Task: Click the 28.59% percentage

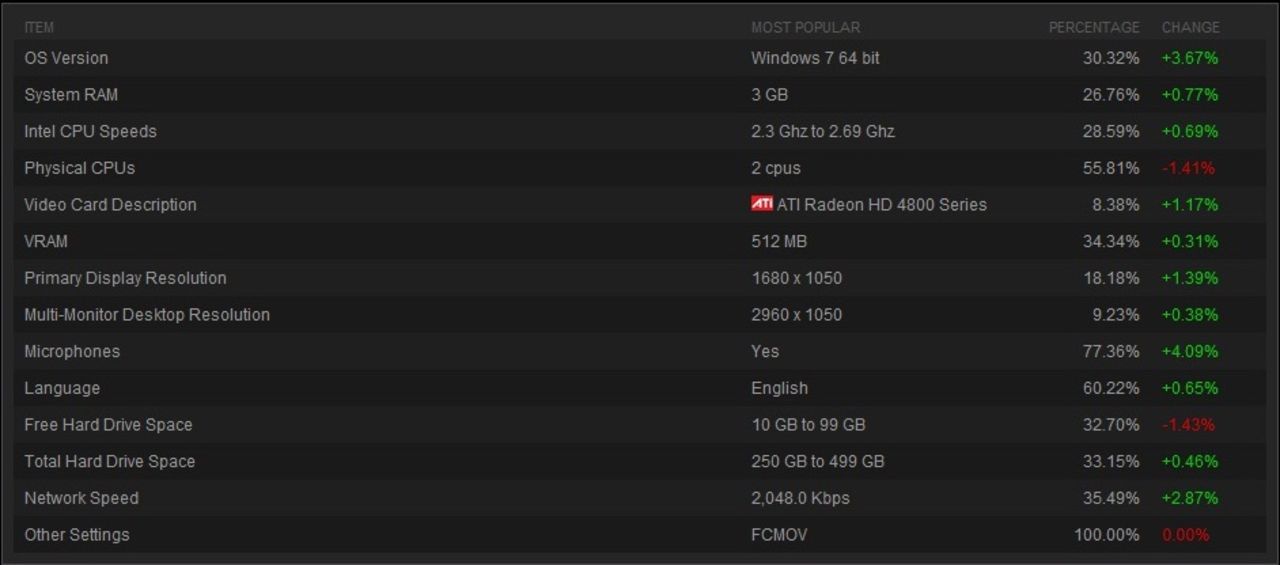Action: pos(1111,131)
